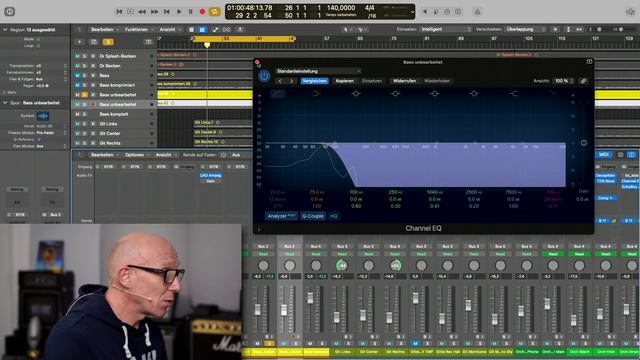640x360 pixels.
Task: Click the Pause transport button
Action: tap(190, 12)
